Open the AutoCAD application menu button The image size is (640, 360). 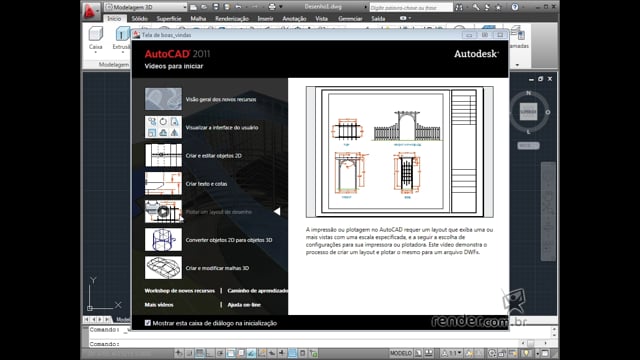coord(91,11)
